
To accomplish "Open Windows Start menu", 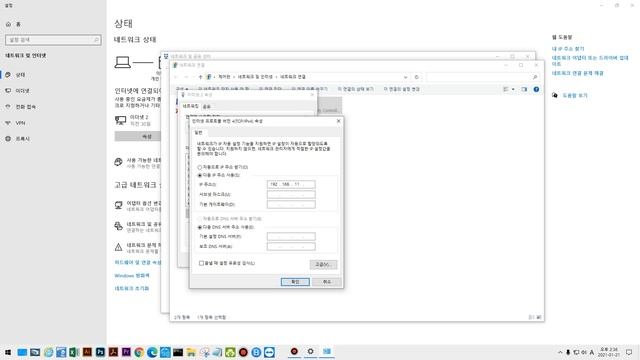I will [x=8, y=352].
